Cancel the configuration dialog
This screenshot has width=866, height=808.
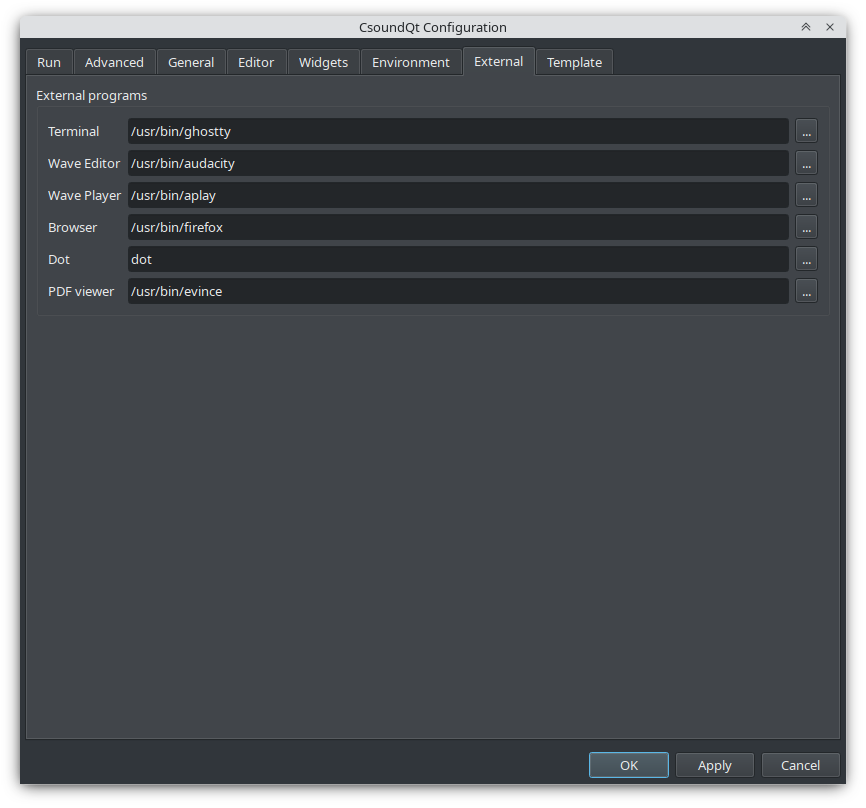click(x=800, y=765)
